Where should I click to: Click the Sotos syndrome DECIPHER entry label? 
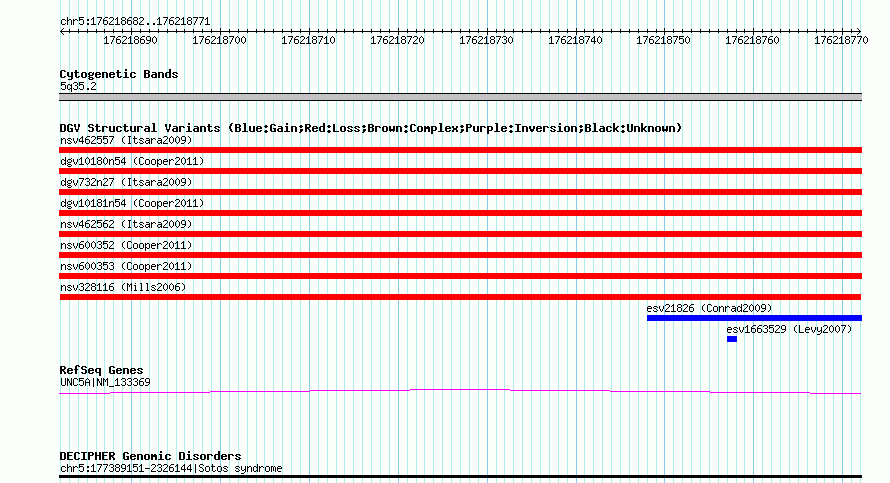(x=171, y=469)
